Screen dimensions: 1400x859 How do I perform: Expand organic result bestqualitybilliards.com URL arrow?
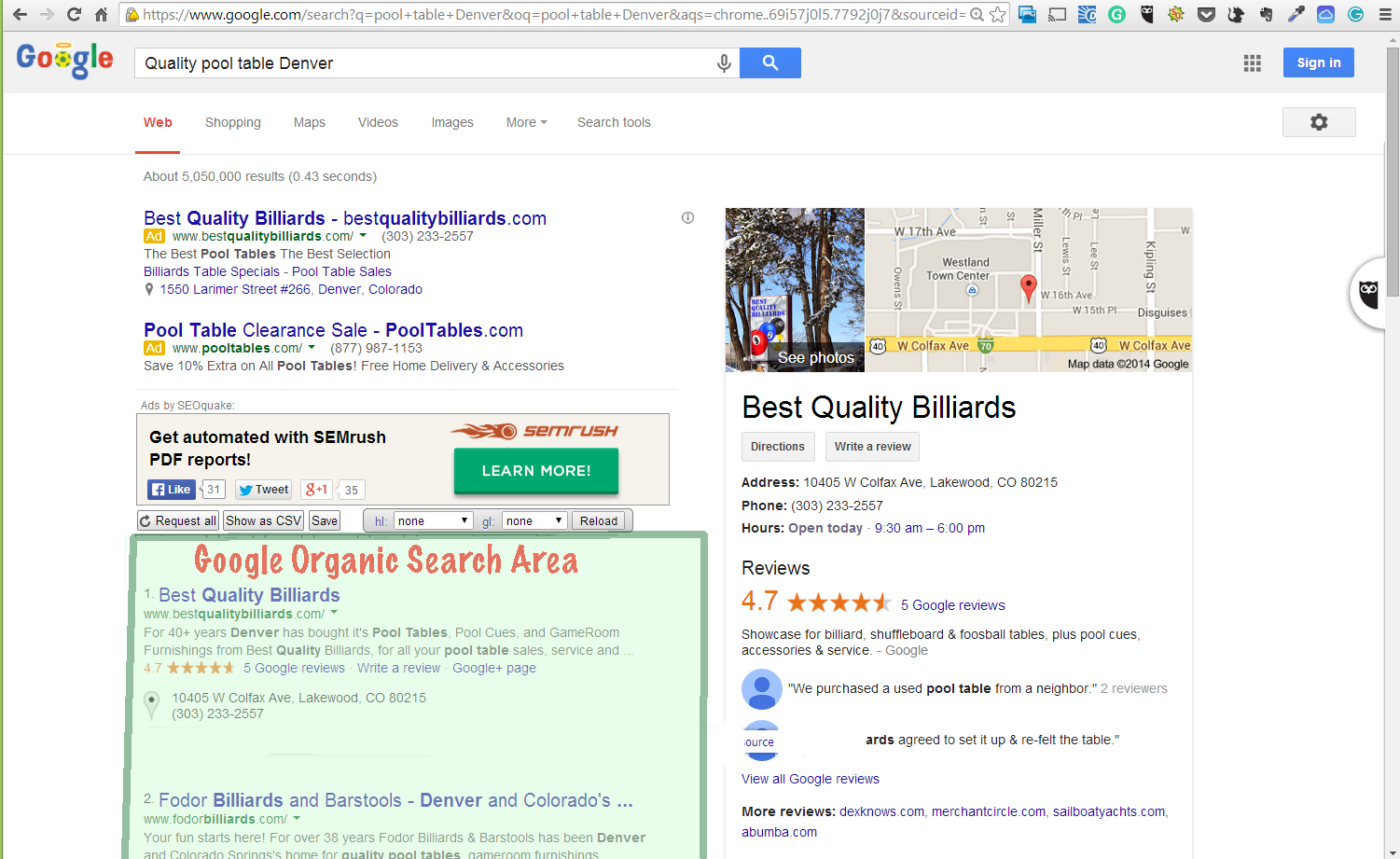pyautogui.click(x=334, y=613)
